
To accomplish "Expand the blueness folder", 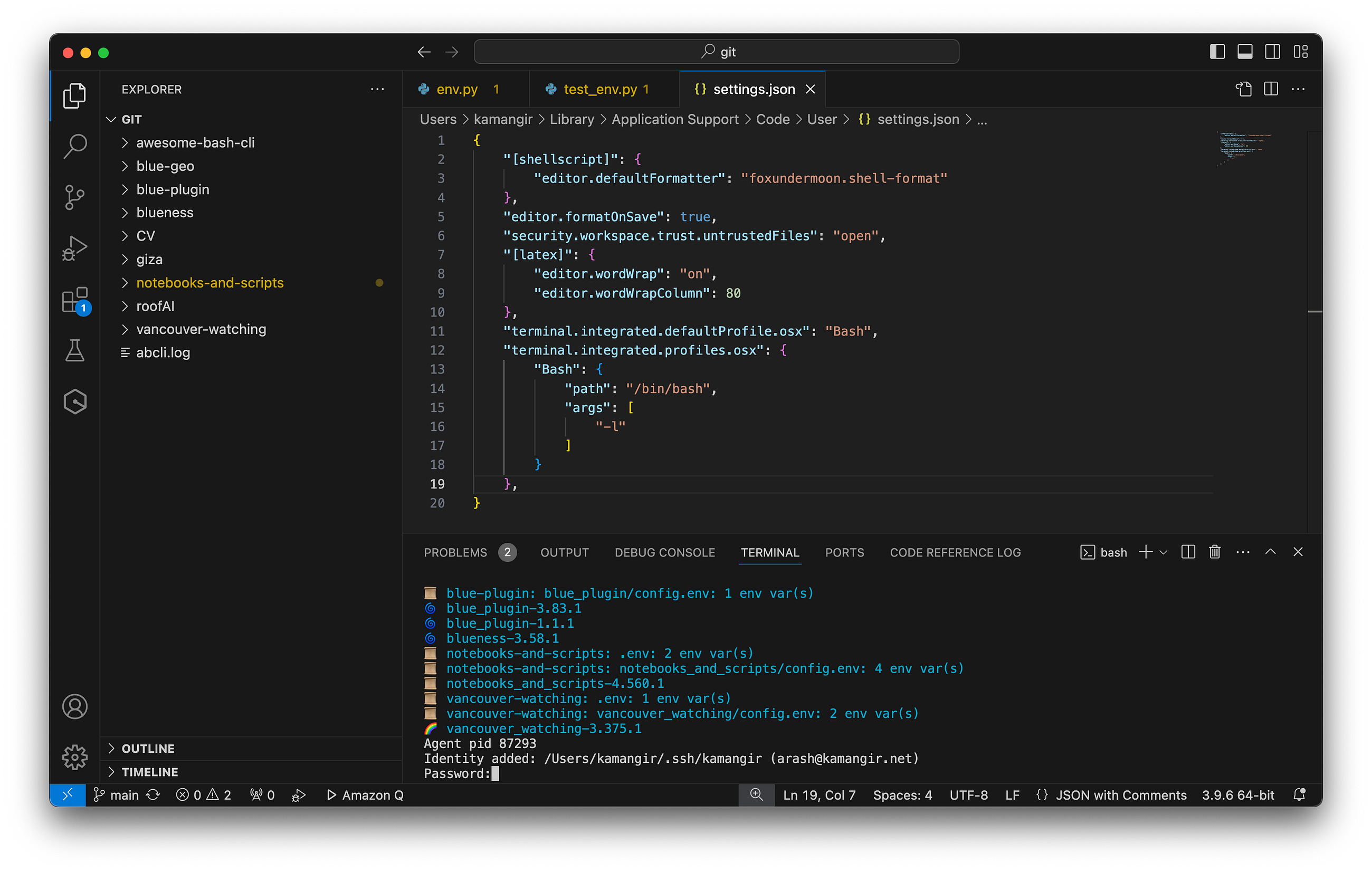I will click(x=250, y=213).
